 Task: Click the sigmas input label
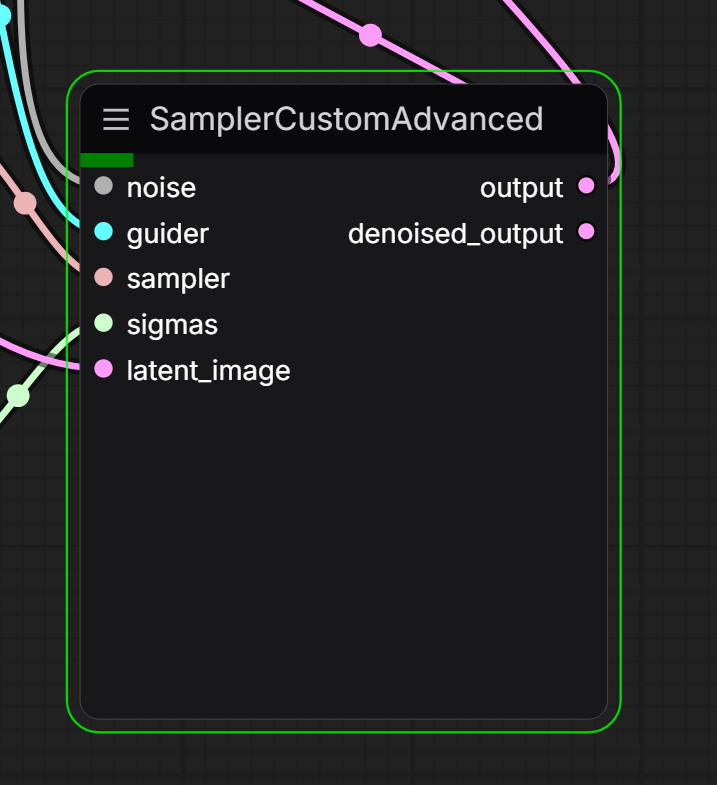172,325
